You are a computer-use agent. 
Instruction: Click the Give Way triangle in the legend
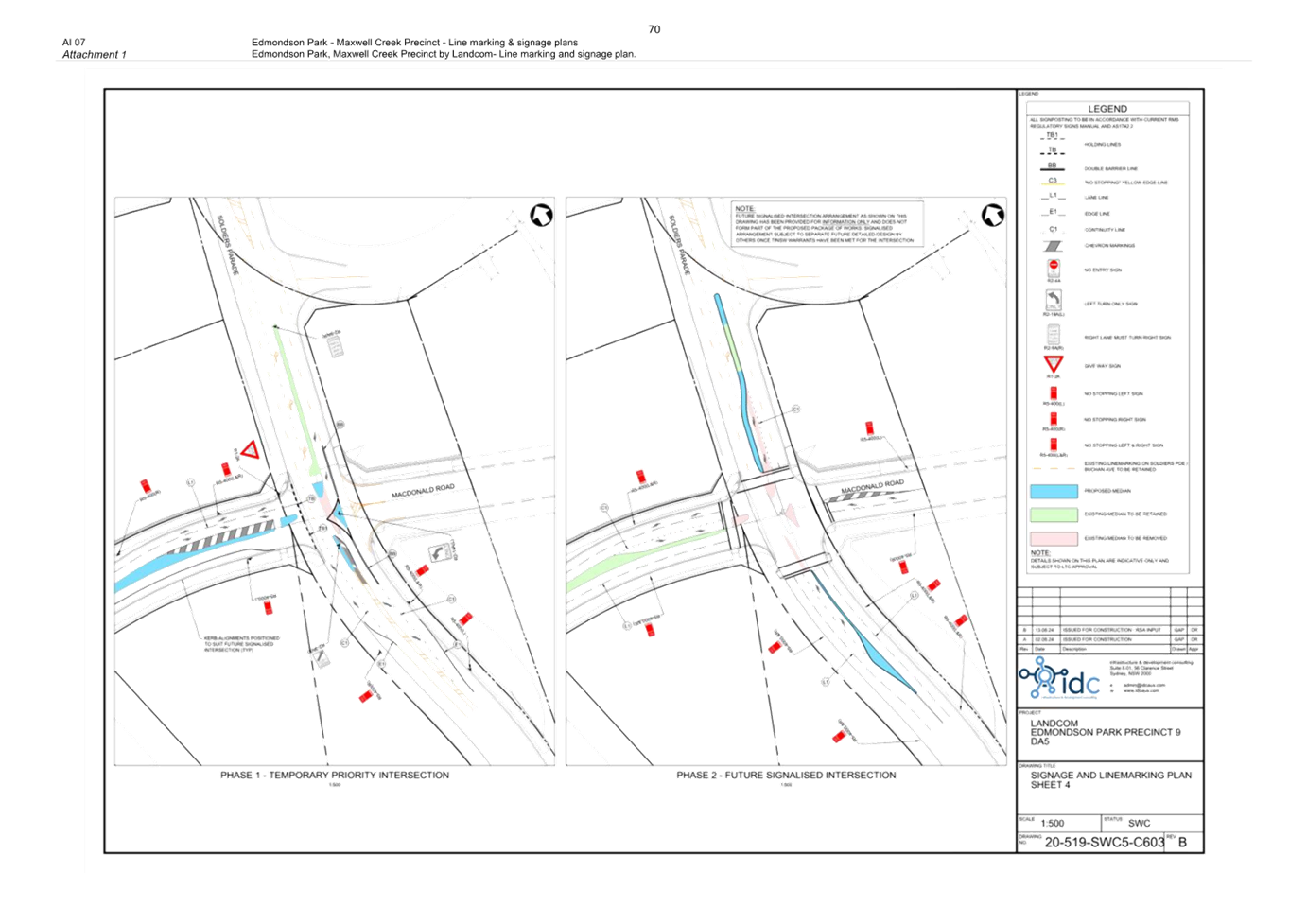1053,364
